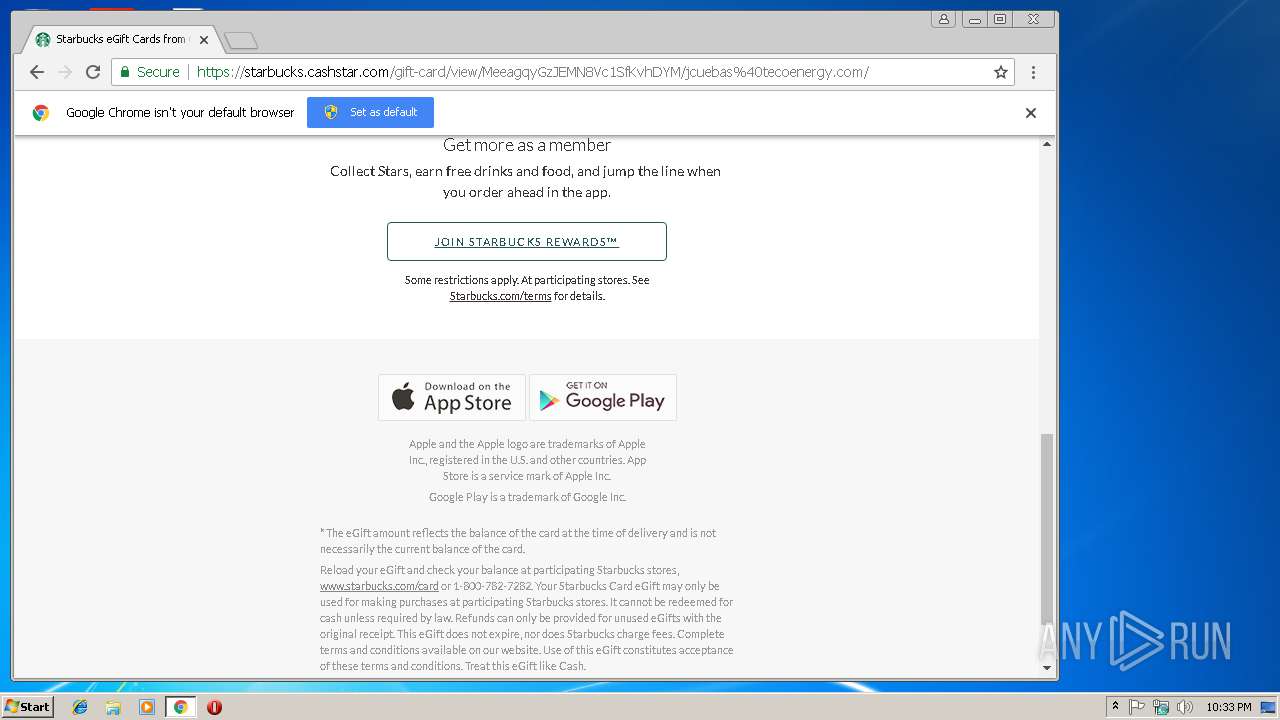Switch to Chrome in the taskbar

[180, 707]
